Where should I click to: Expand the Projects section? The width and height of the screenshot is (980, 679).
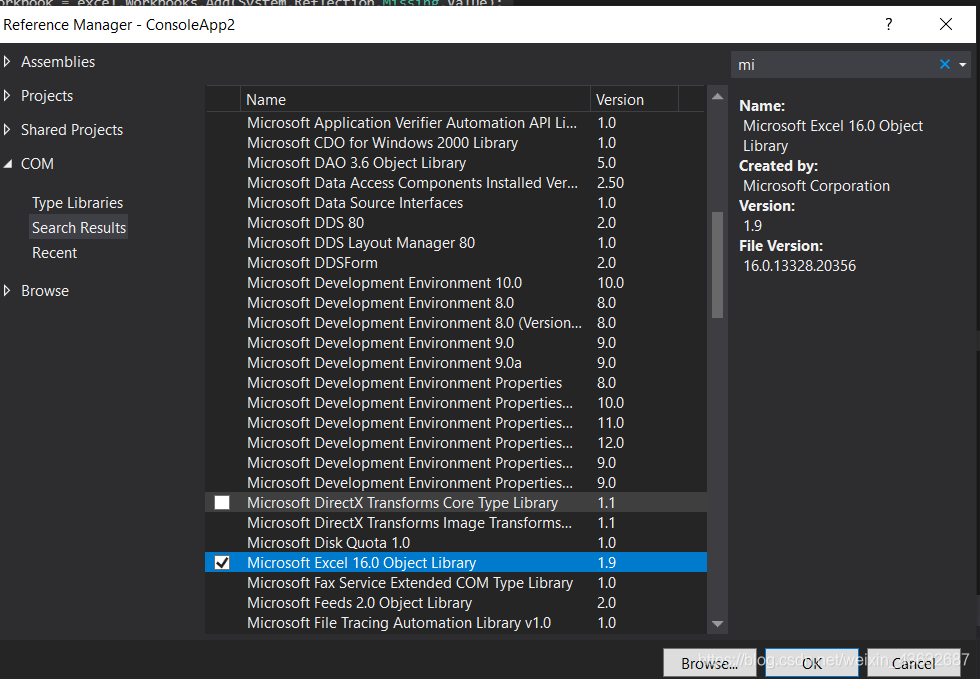8,96
